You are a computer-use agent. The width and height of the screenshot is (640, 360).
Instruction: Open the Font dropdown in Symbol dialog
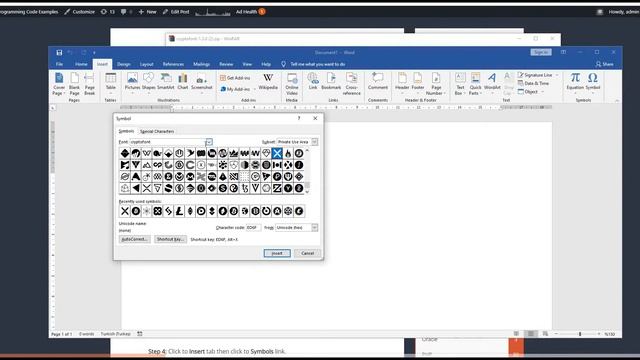tap(209, 142)
